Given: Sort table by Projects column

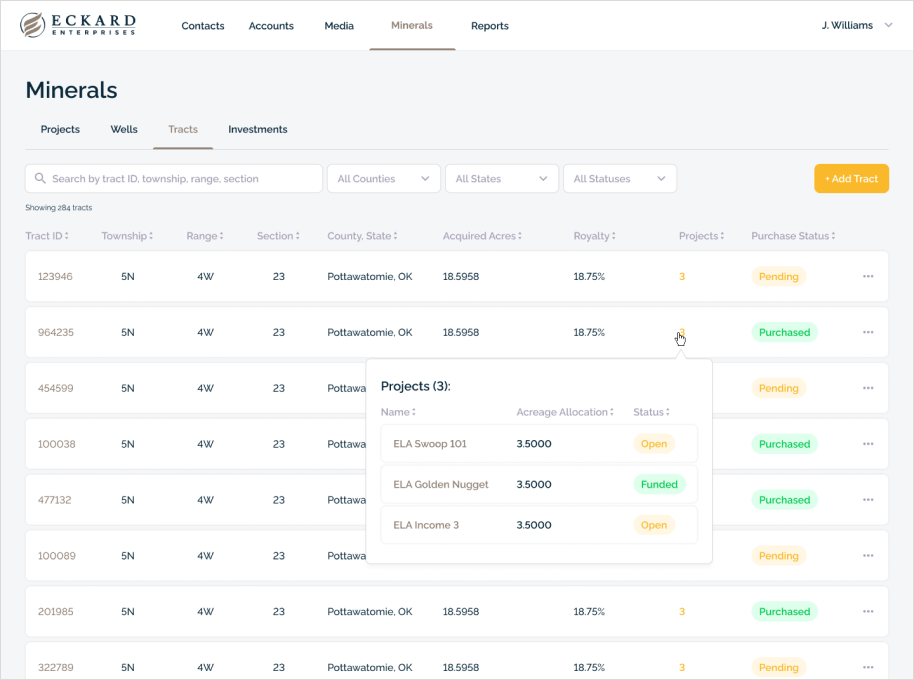Looking at the screenshot, I should coord(701,236).
